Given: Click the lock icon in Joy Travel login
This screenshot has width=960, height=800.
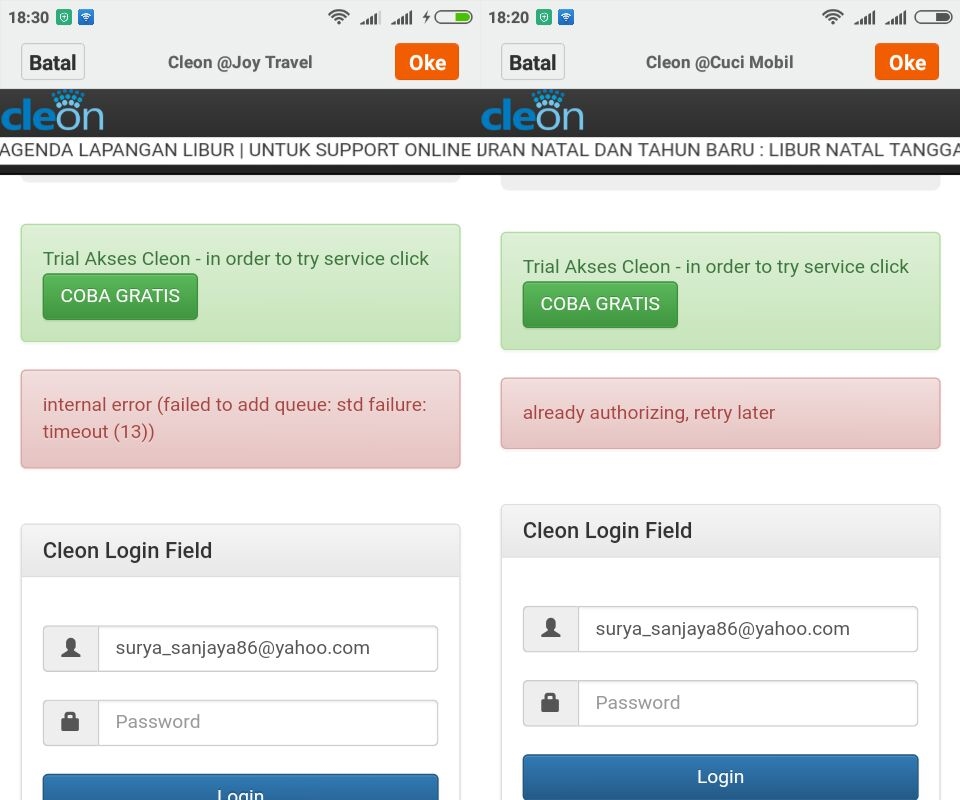Looking at the screenshot, I should tap(70, 722).
